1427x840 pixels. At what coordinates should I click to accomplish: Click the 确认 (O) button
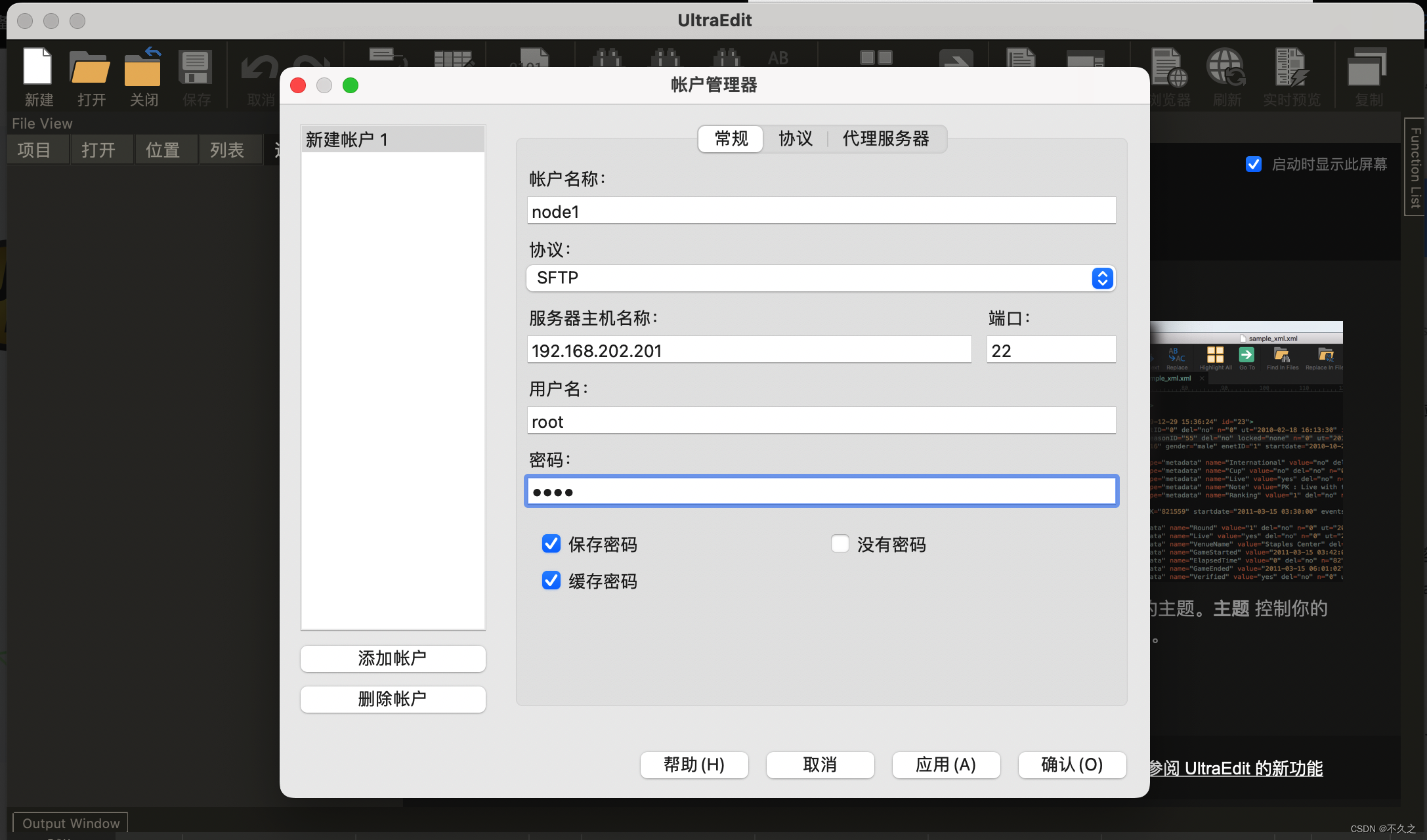point(1073,765)
